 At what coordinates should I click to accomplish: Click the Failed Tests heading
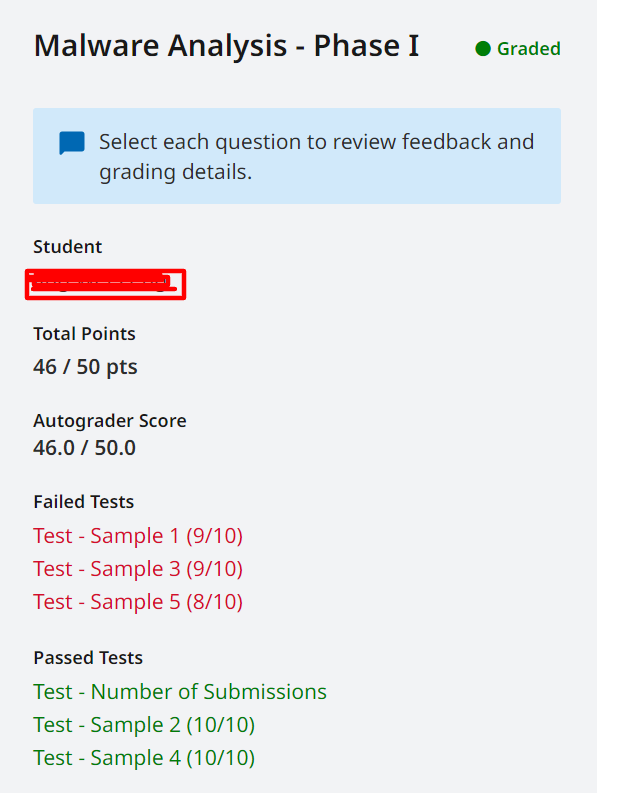(83, 502)
